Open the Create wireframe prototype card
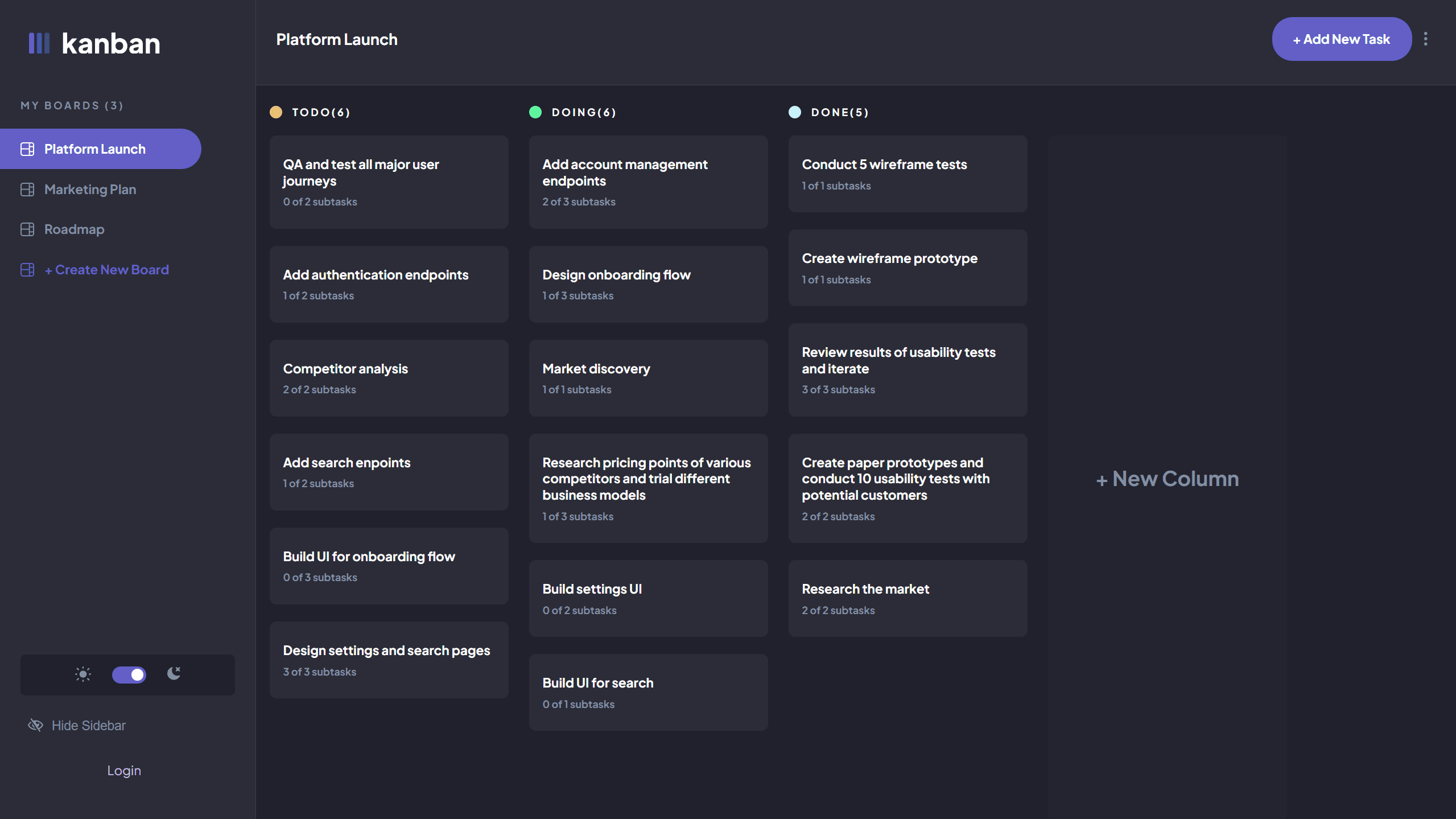The image size is (1456, 819). 908,268
